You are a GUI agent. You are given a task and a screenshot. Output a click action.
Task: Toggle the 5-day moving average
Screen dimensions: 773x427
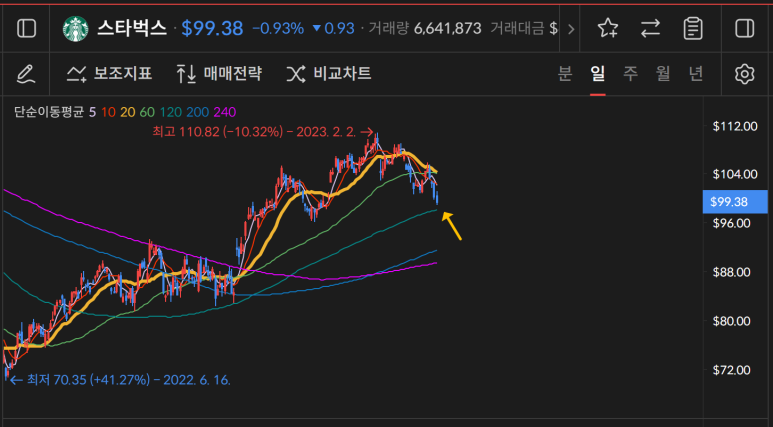point(92,112)
